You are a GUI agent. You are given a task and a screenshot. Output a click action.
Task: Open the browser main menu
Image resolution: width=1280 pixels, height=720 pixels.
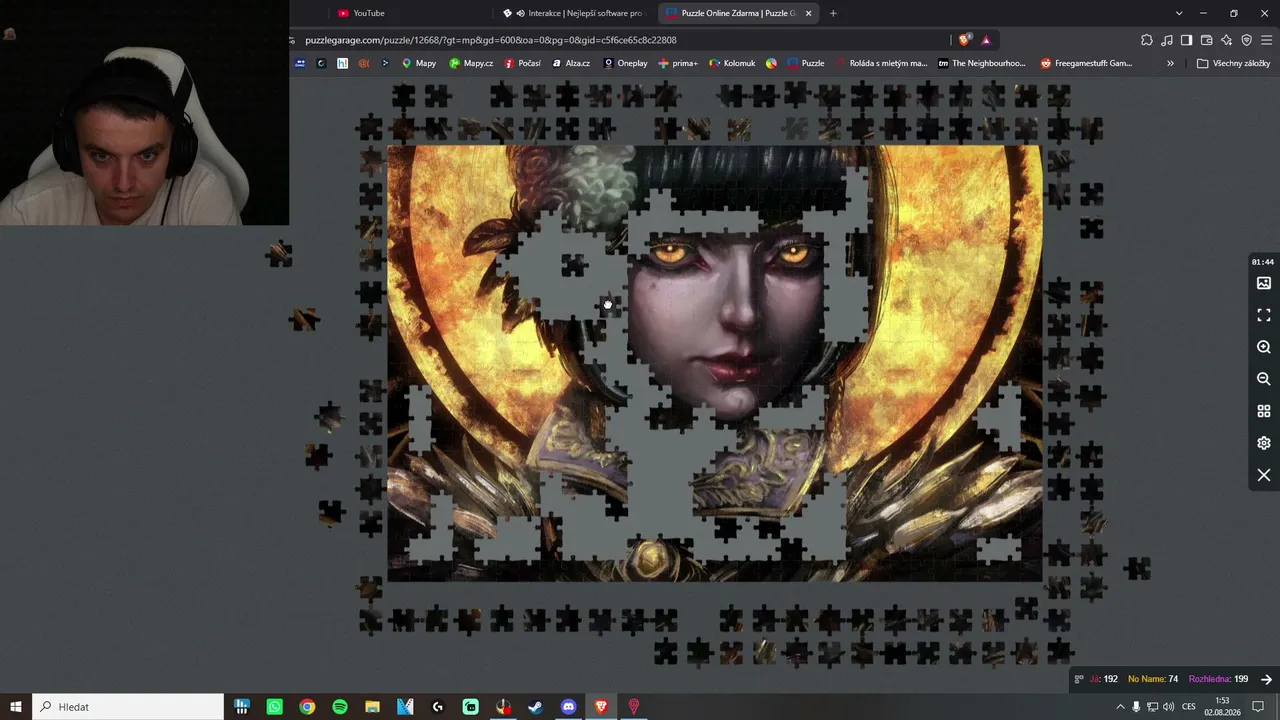point(1266,40)
